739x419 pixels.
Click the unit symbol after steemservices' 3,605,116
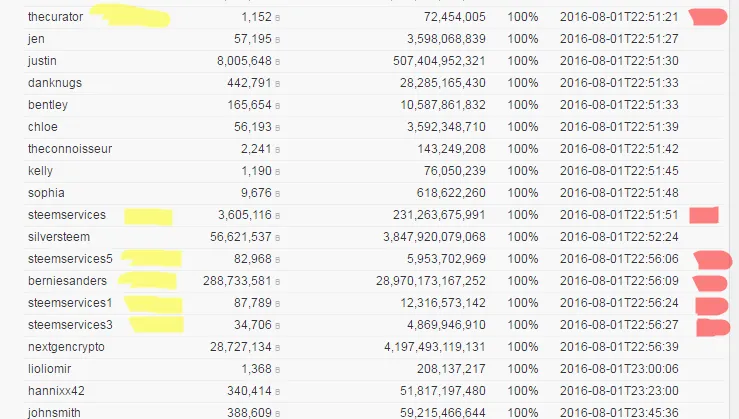[x=278, y=216]
